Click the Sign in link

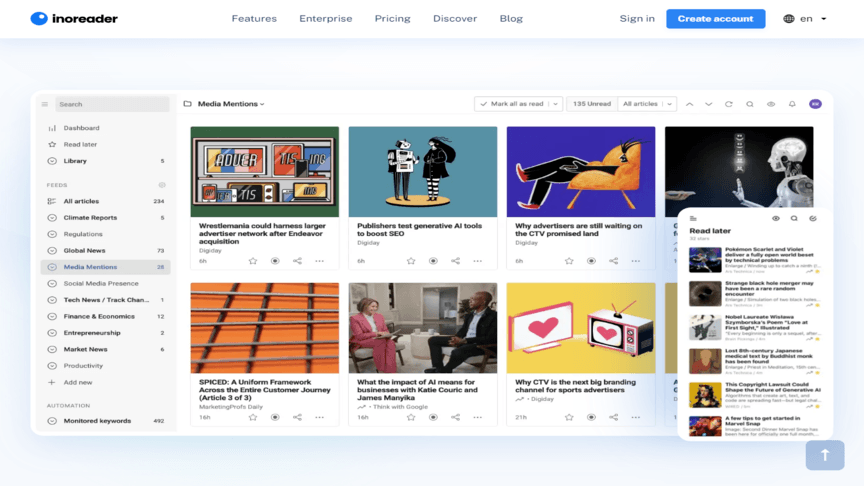(x=637, y=18)
